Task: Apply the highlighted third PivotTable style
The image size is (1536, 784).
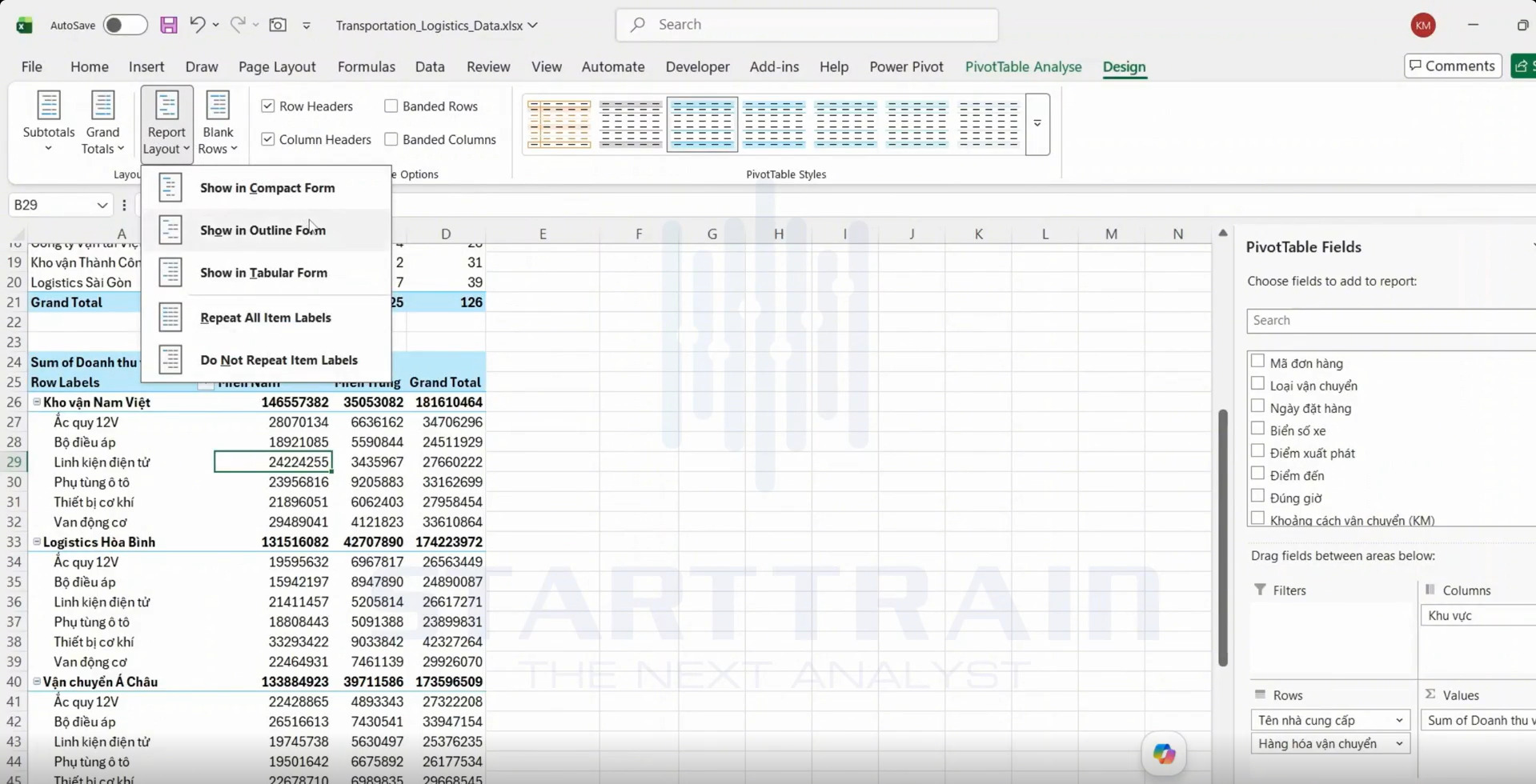Action: pyautogui.click(x=702, y=124)
